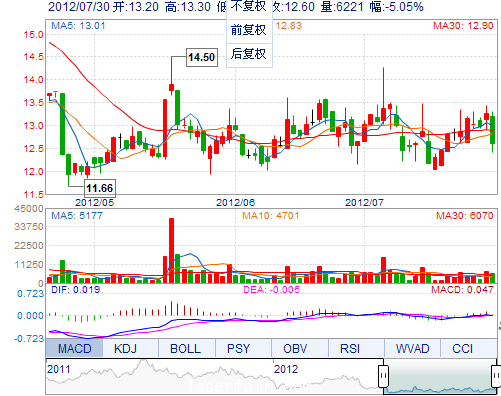Choose 前复权 adjustment option
The height and width of the screenshot is (396, 501).
point(249,31)
